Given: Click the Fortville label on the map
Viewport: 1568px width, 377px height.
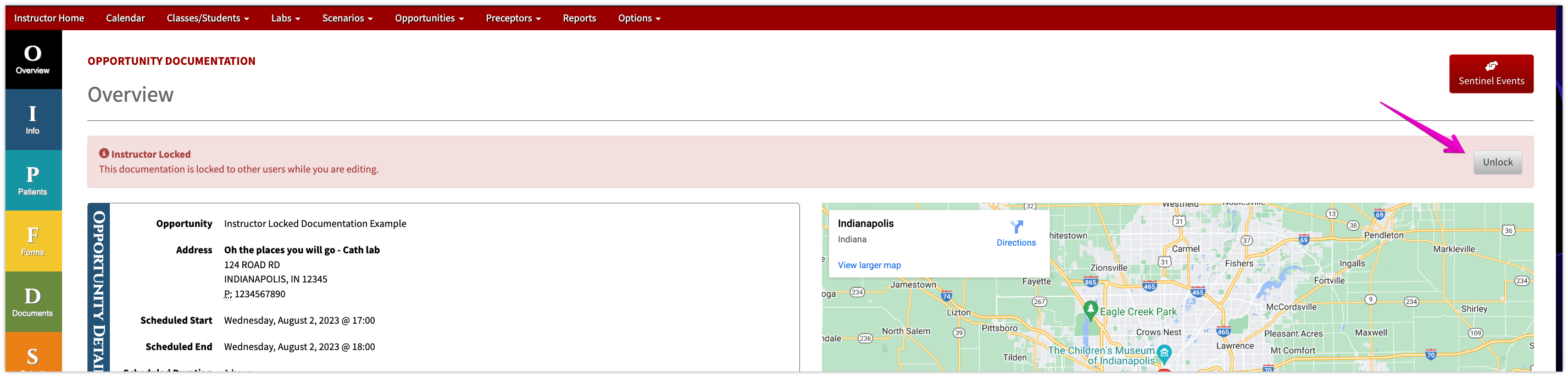Looking at the screenshot, I should coord(1329,280).
